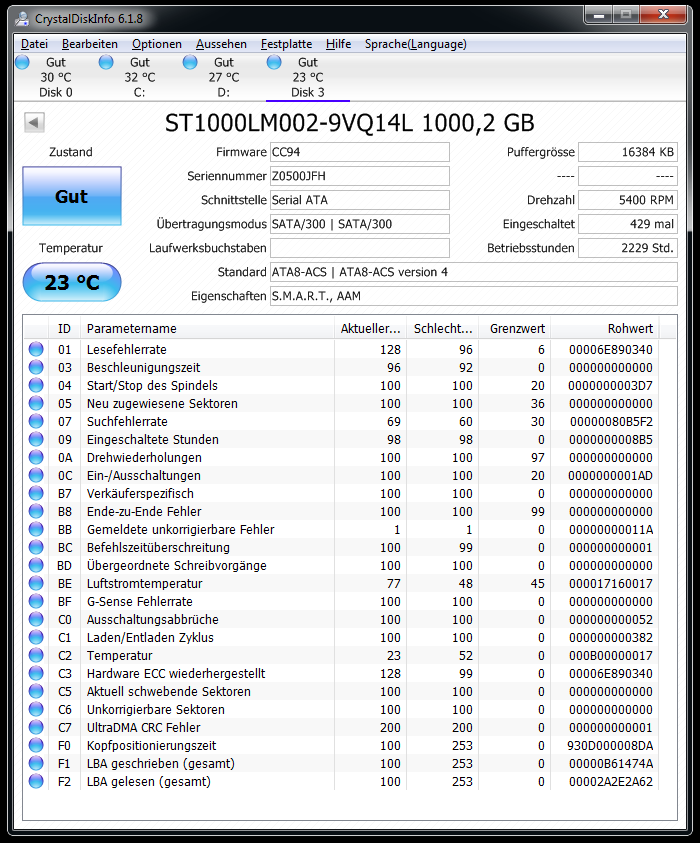Viewport: 700px width, 843px height.
Task: Click the status orb for Disk 3
Action: tap(274, 62)
